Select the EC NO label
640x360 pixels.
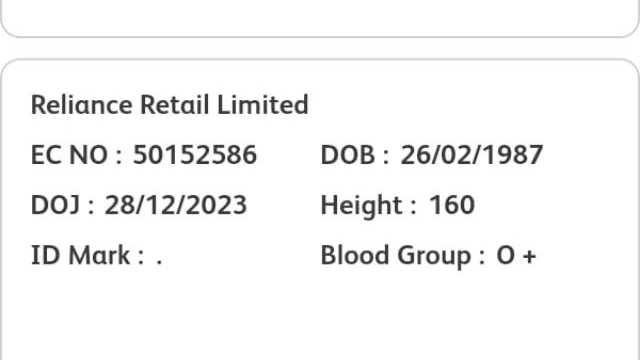click(69, 155)
